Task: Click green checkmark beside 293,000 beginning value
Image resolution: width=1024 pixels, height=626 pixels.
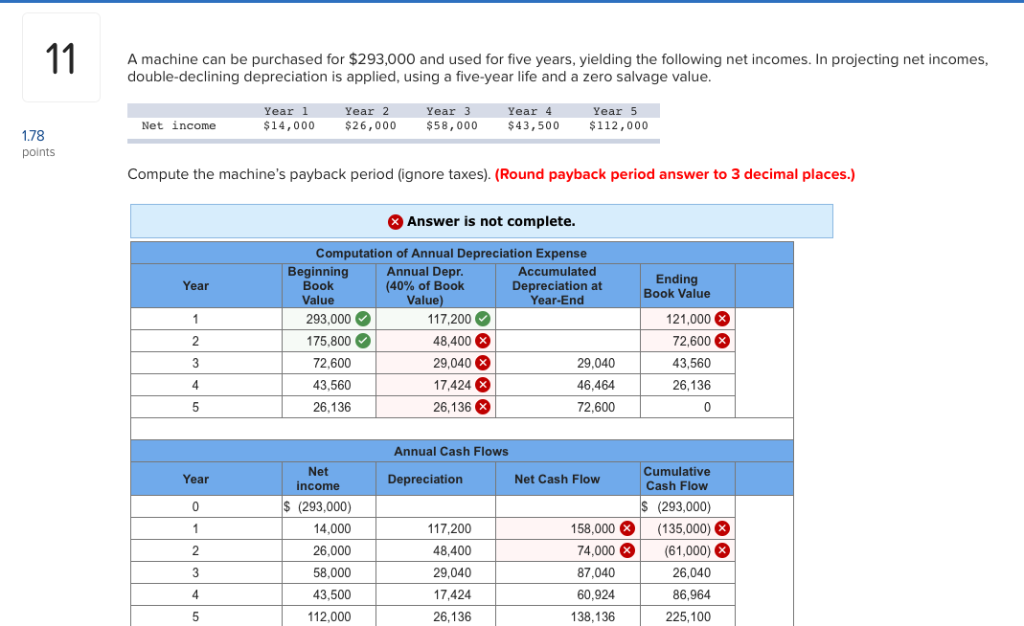Action: [363, 319]
